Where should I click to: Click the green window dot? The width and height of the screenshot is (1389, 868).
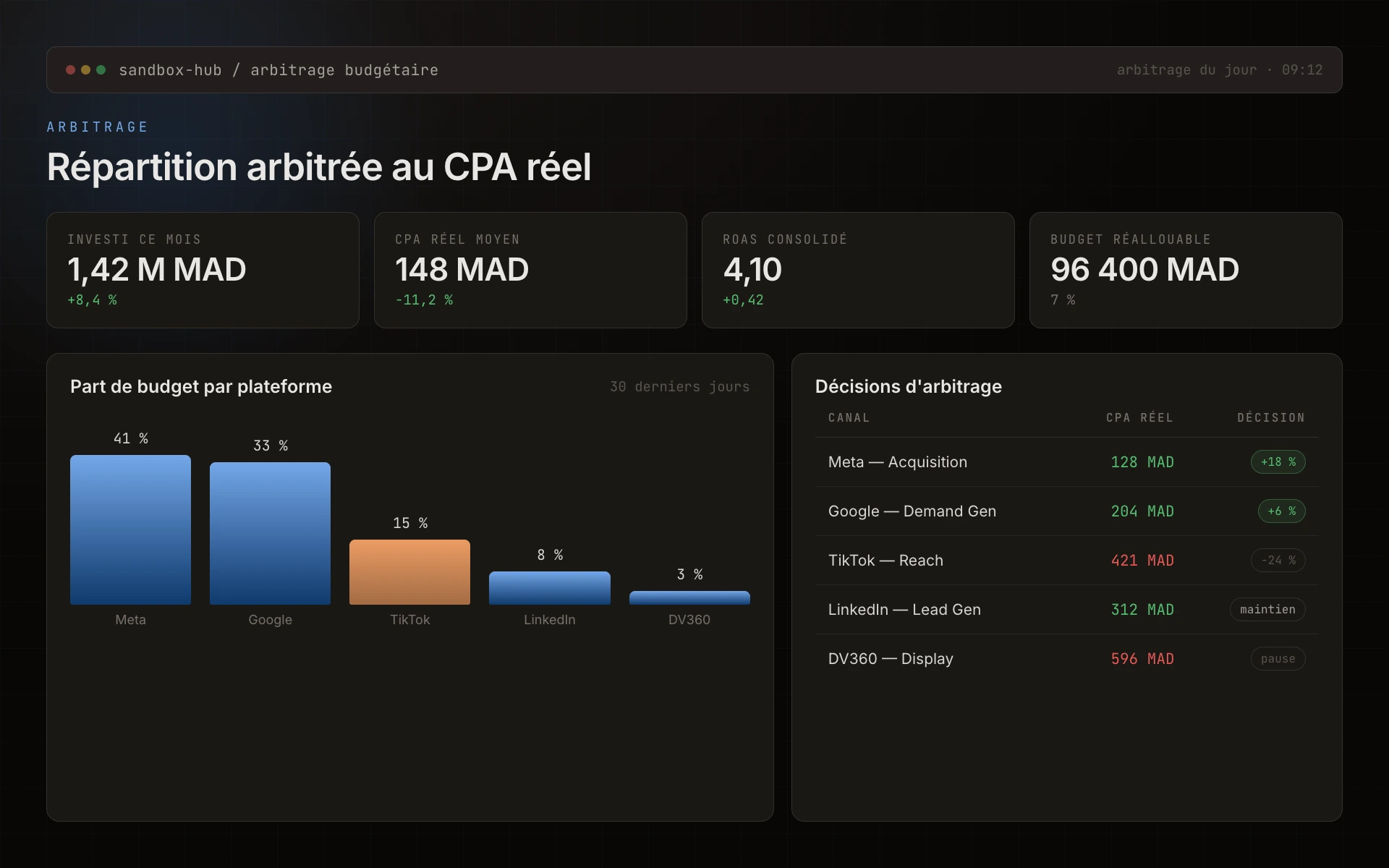coord(101,70)
